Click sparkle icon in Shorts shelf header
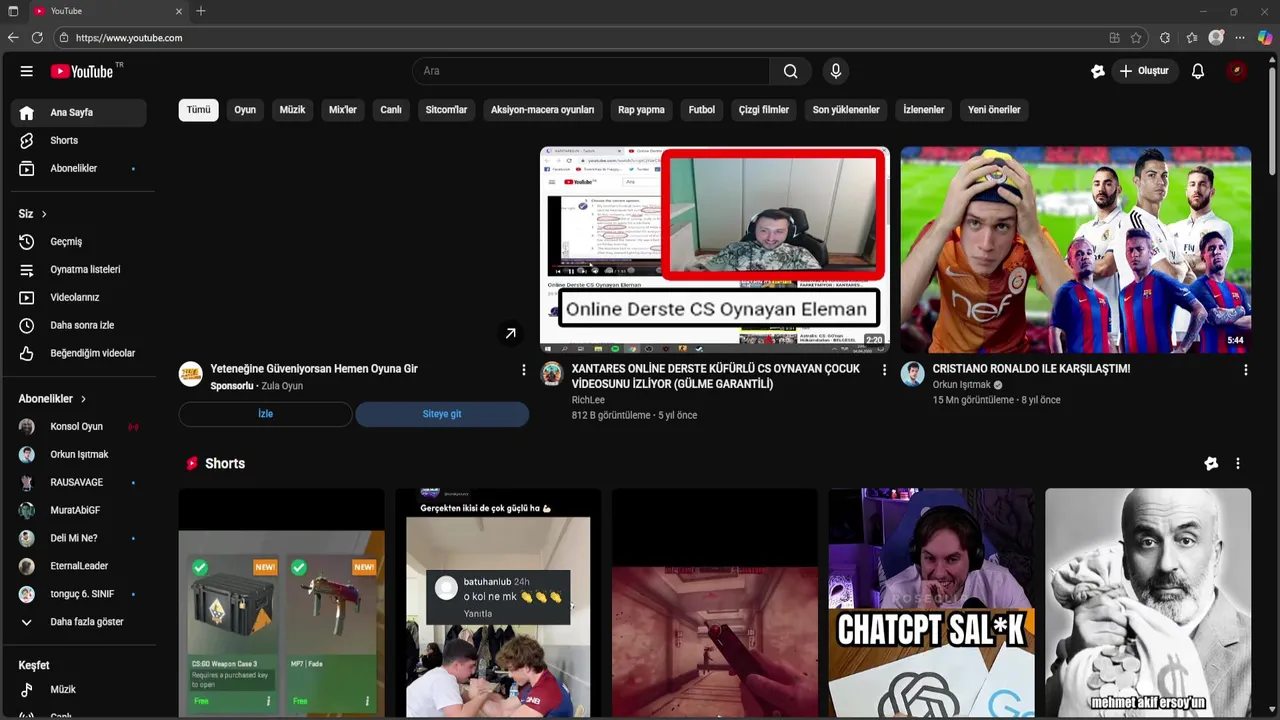Image resolution: width=1280 pixels, height=720 pixels. click(x=1211, y=464)
